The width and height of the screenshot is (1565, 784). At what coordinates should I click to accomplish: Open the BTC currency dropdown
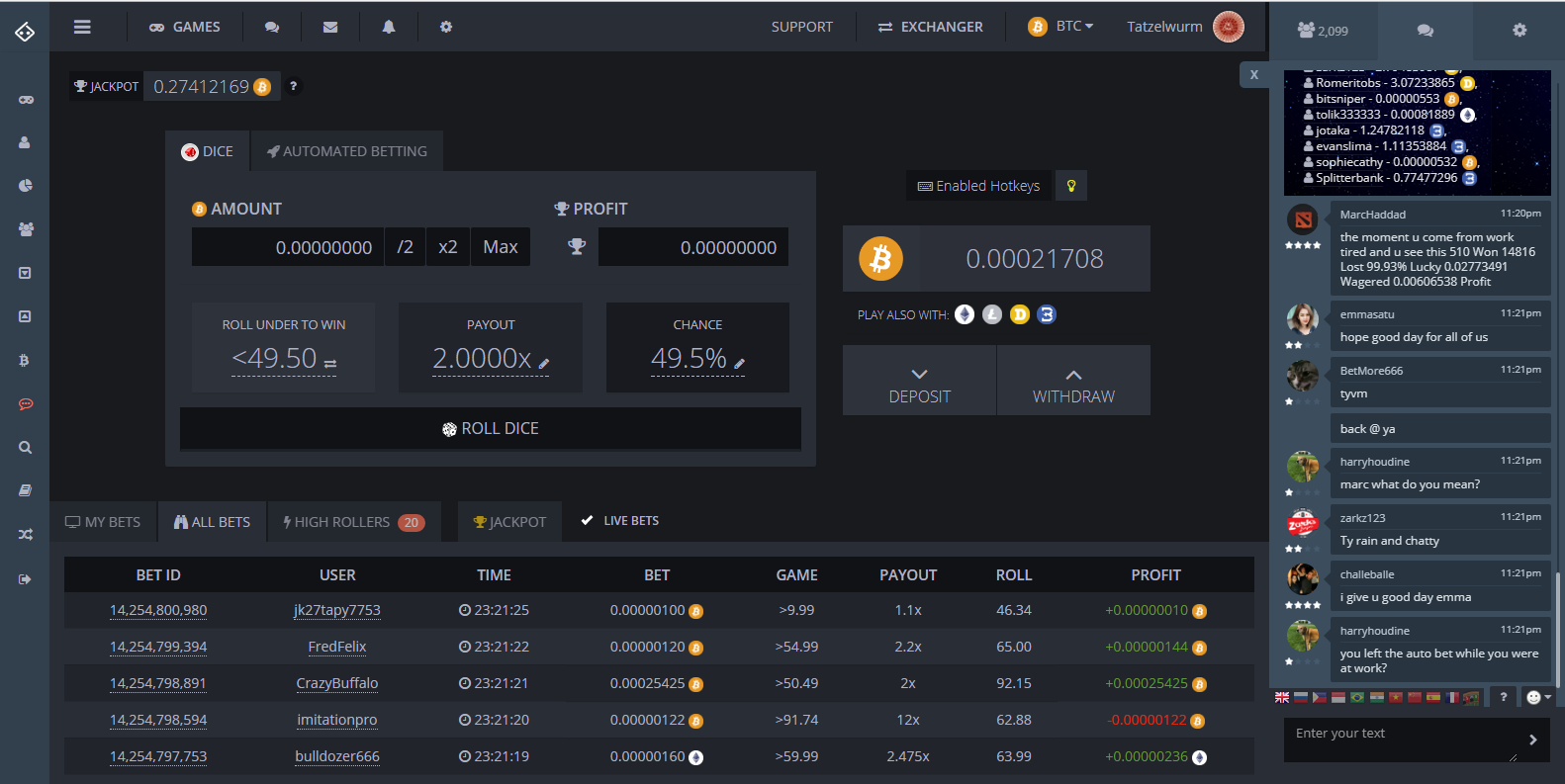coord(1061,27)
